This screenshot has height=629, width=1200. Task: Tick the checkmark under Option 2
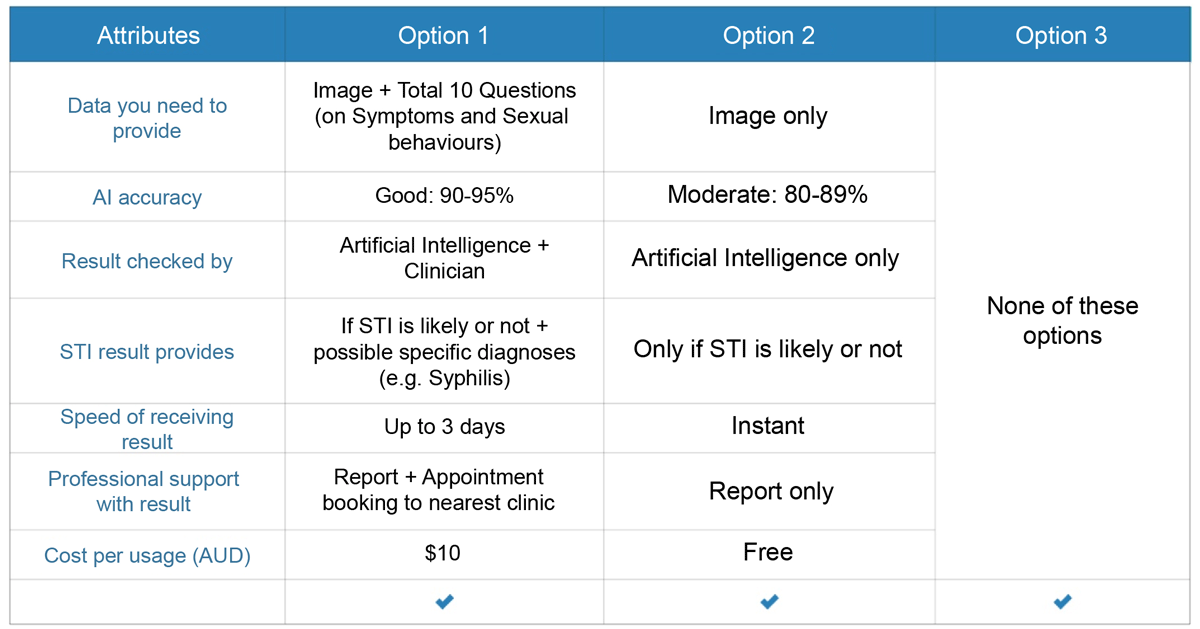[769, 602]
